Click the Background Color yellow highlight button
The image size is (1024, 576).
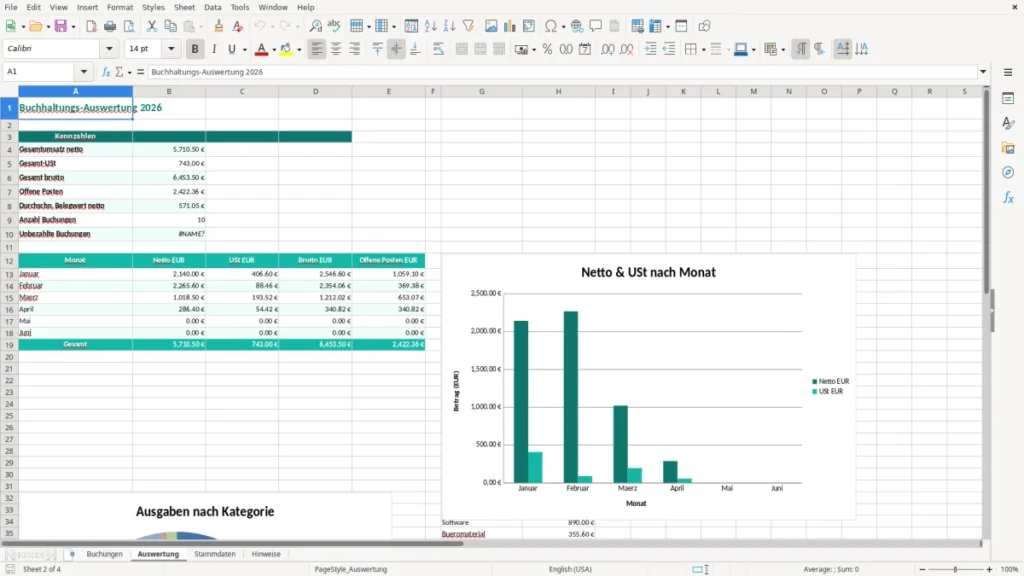tap(286, 49)
